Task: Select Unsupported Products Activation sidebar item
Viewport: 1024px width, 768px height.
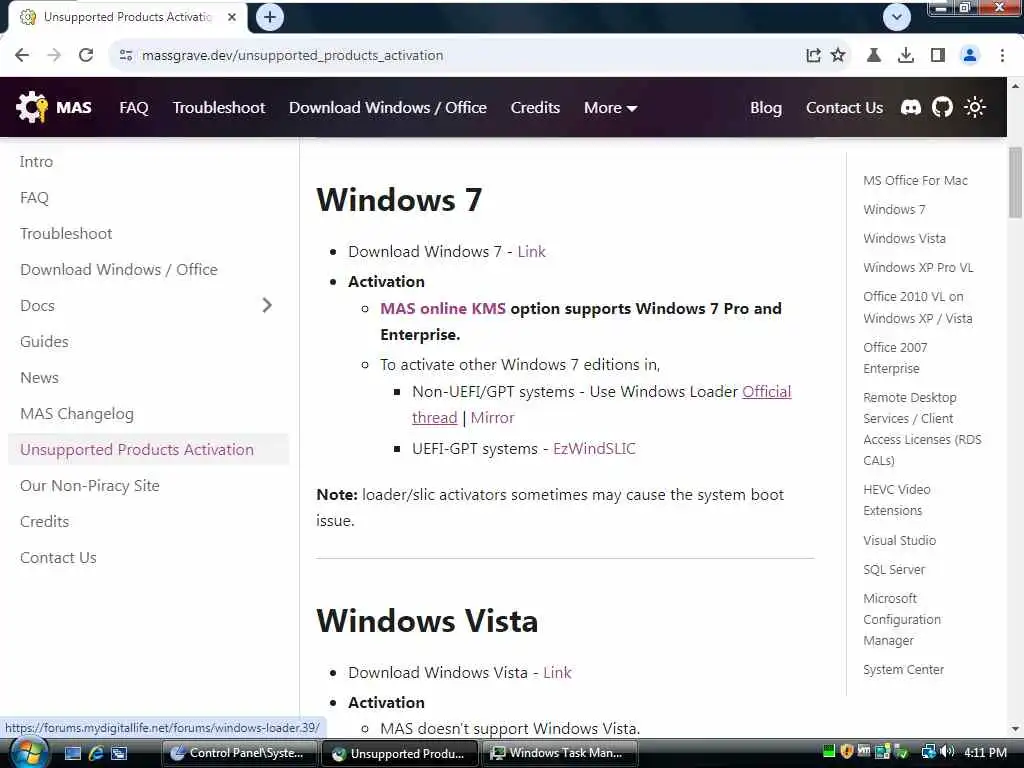Action: point(148,449)
